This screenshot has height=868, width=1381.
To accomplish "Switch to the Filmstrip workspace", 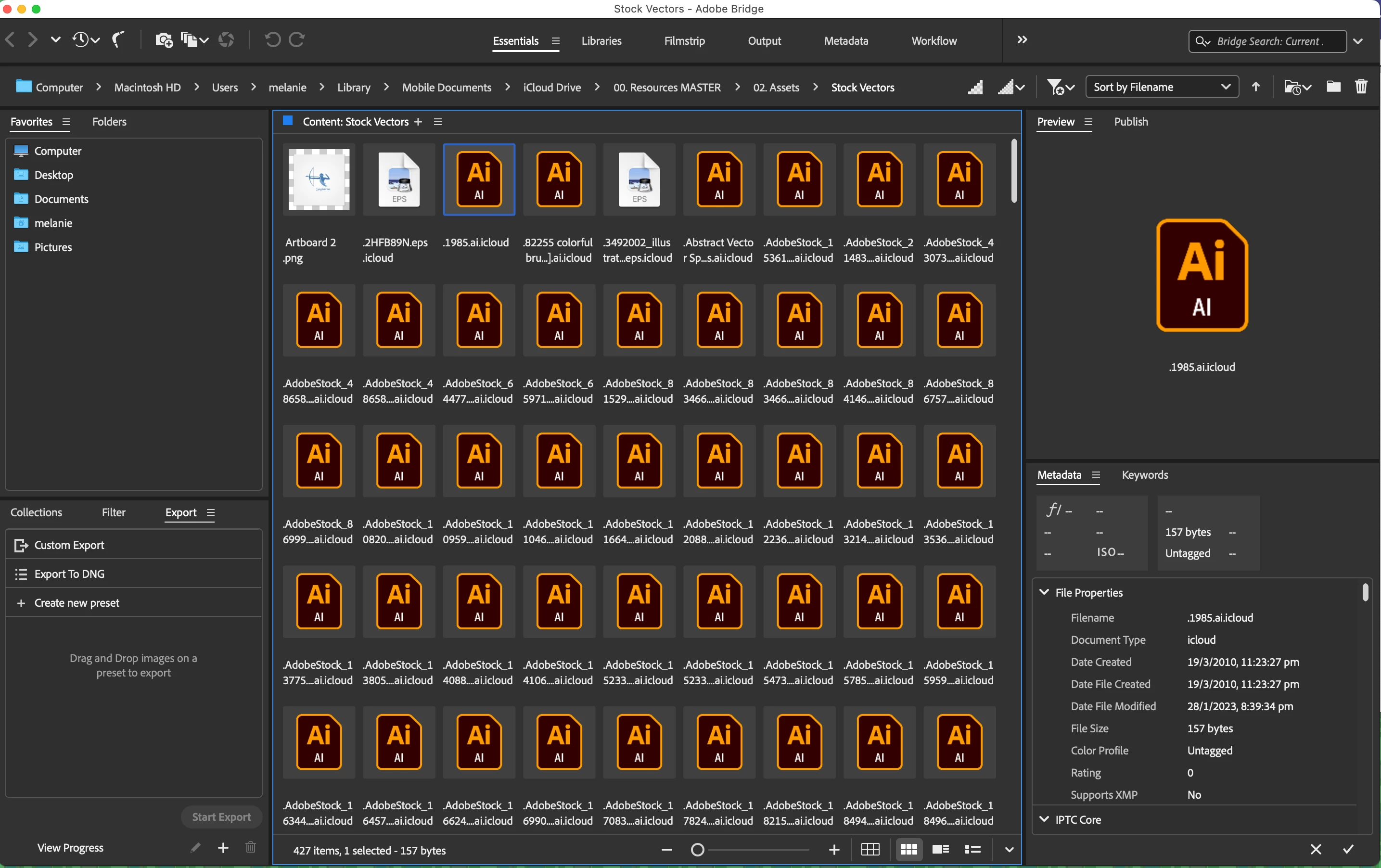I will click(684, 41).
